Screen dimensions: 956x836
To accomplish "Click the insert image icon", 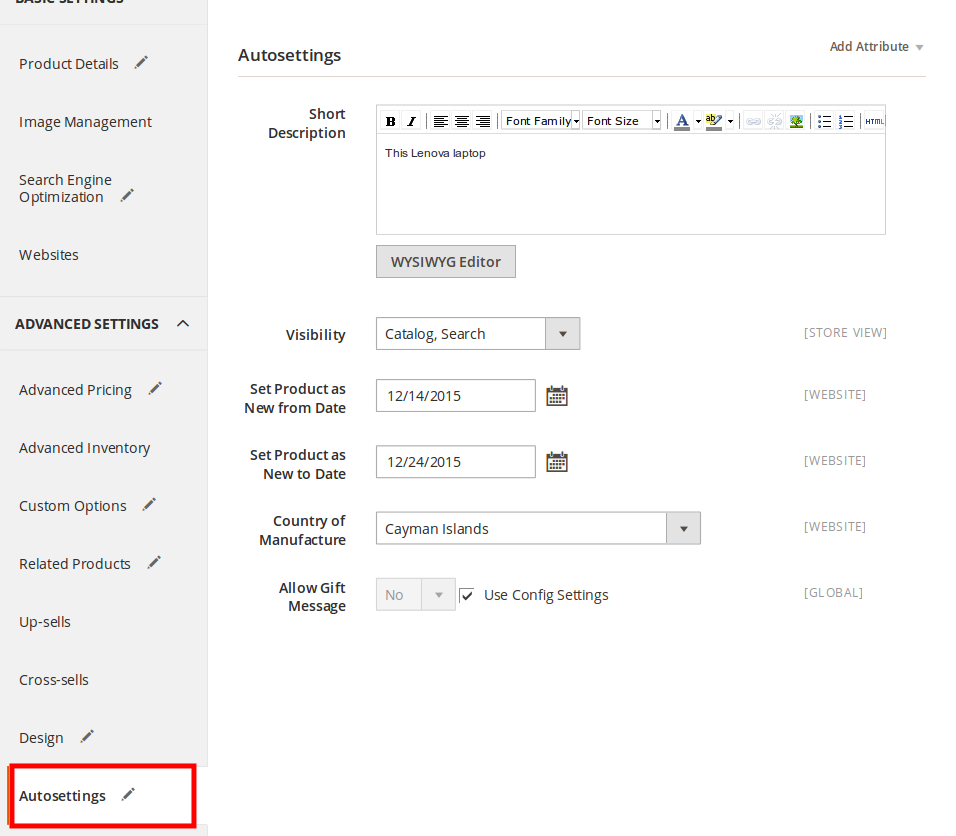I will 796,121.
